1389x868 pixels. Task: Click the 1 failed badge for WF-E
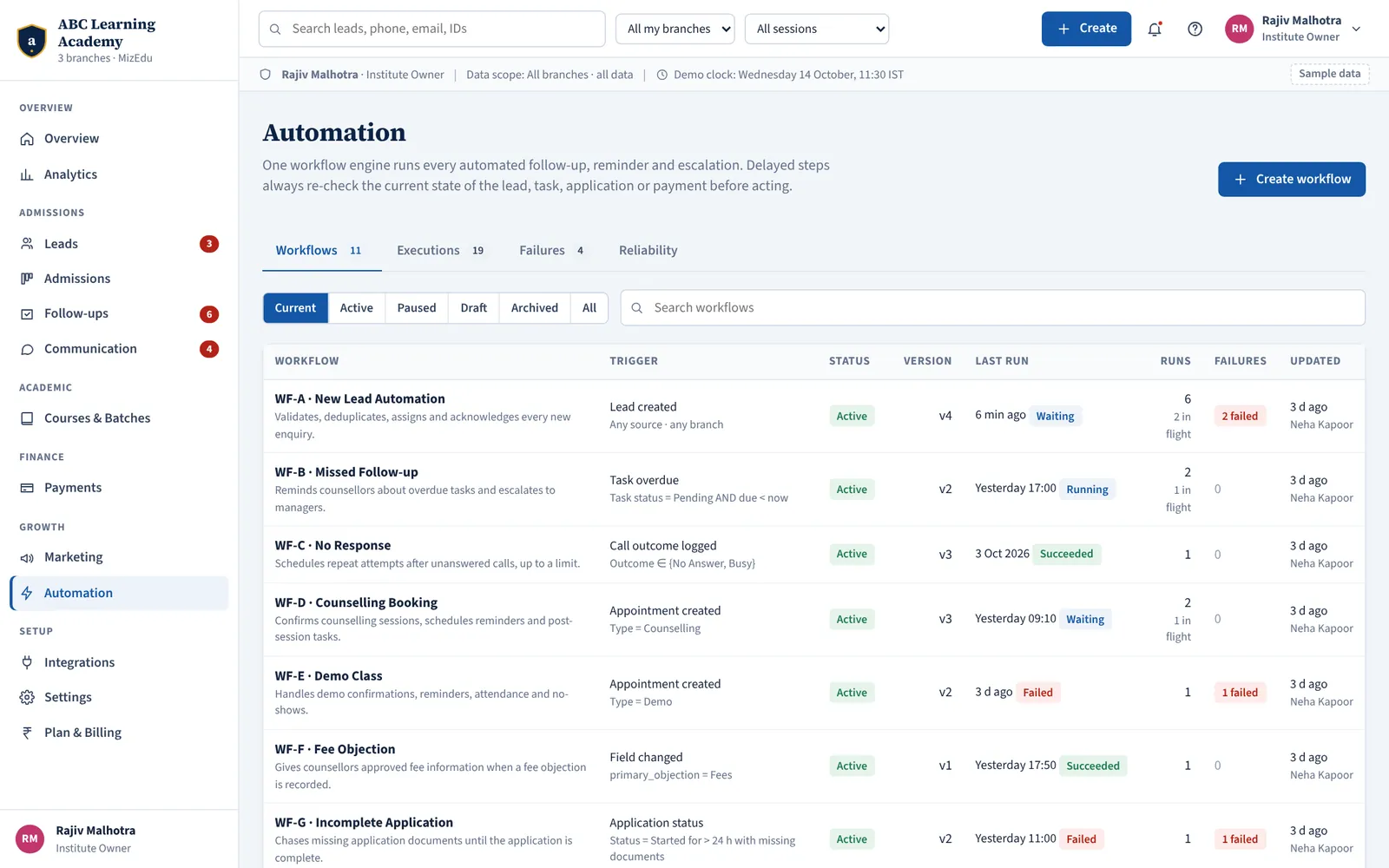(1240, 693)
